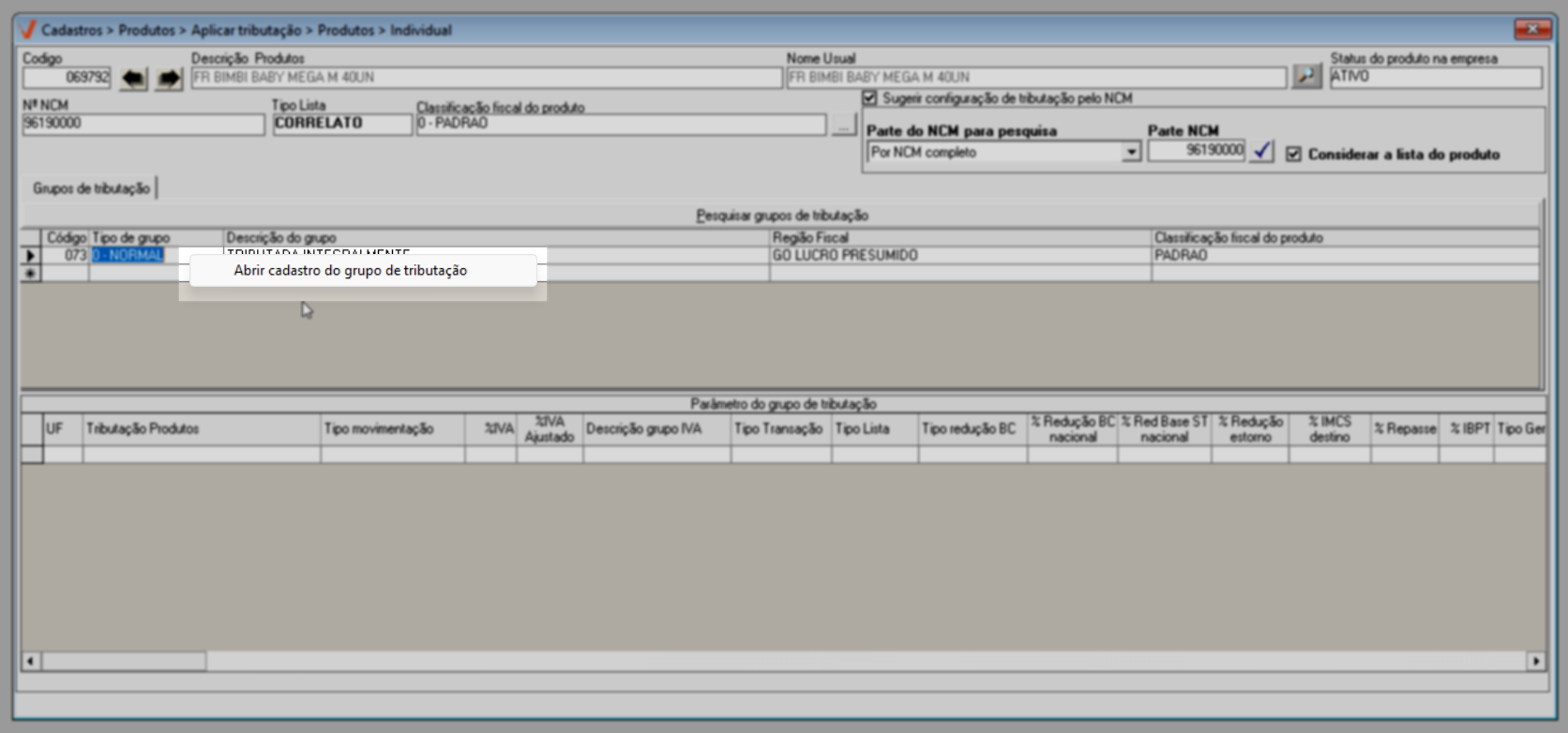Image resolution: width=1568 pixels, height=733 pixels.
Task: Click the Tipo Lista column header in parameters grid
Action: [x=875, y=429]
